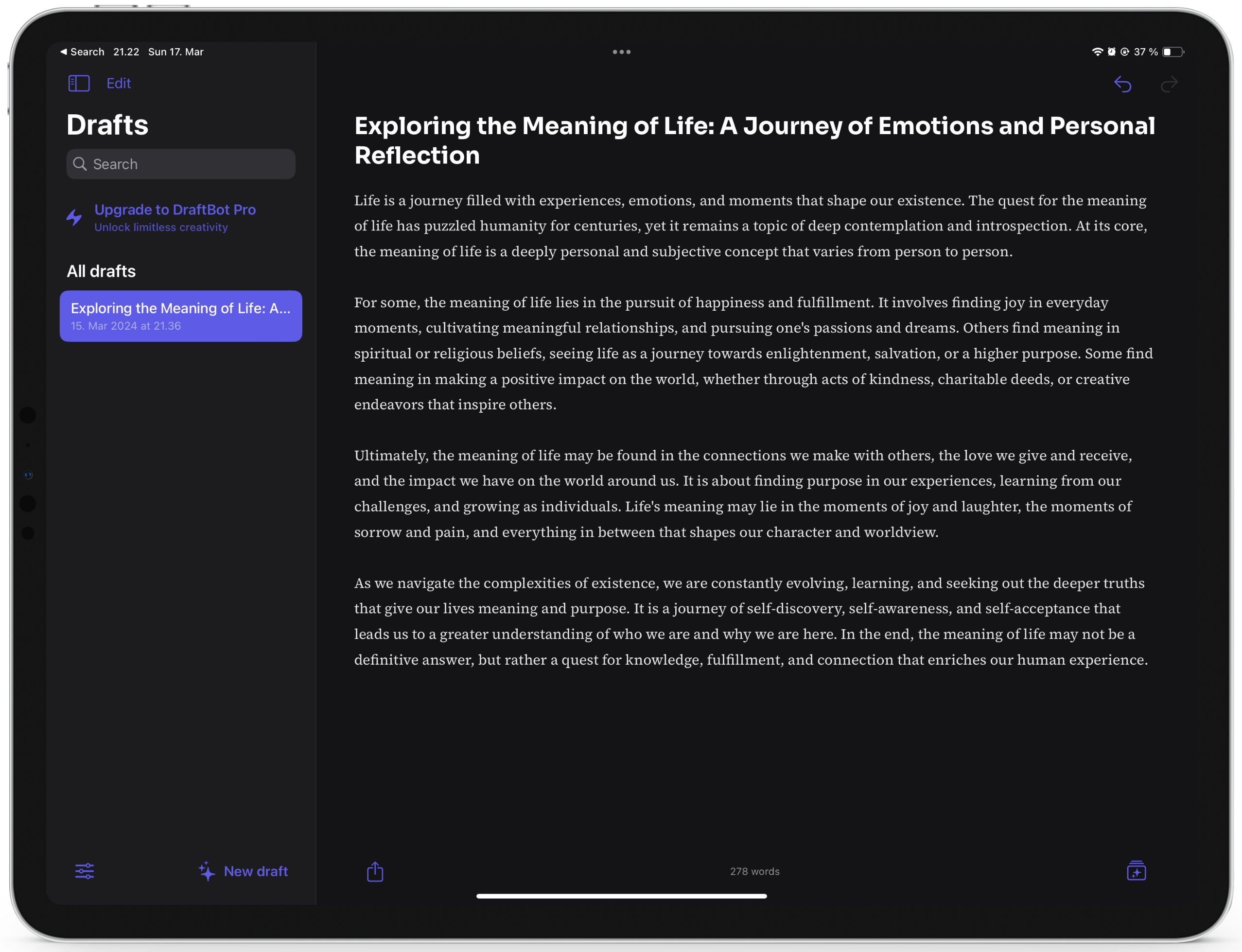
Task: Undo the last edit
Action: click(x=1123, y=83)
